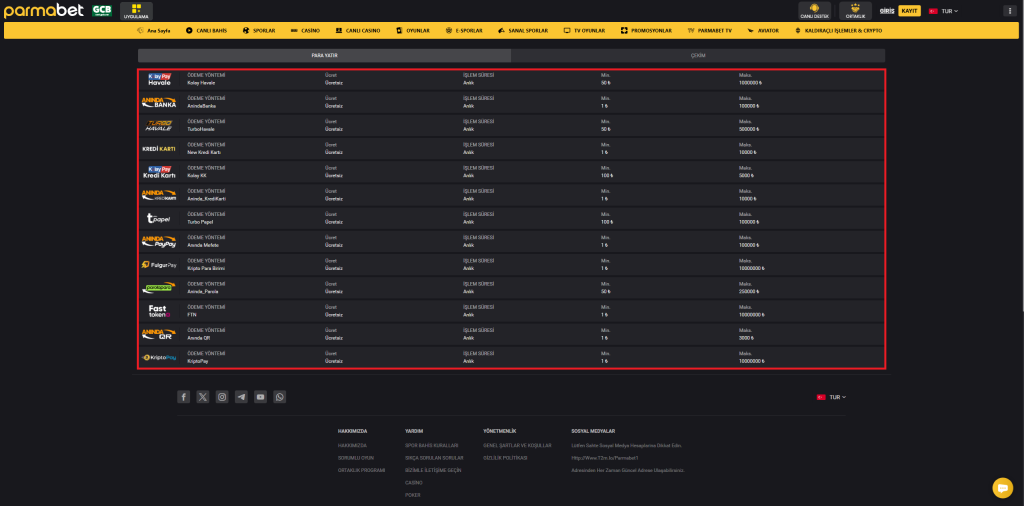Open the three-dot menu in header
The image size is (1024, 510).
[x=1008, y=11]
